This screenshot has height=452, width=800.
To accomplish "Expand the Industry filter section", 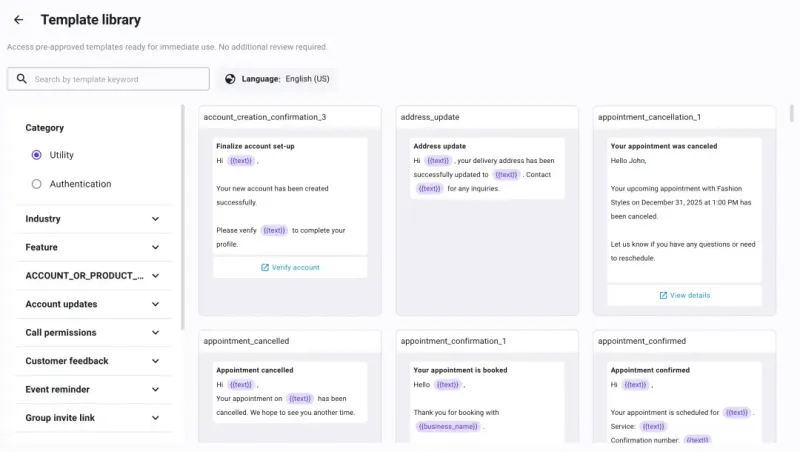I will coord(93,219).
